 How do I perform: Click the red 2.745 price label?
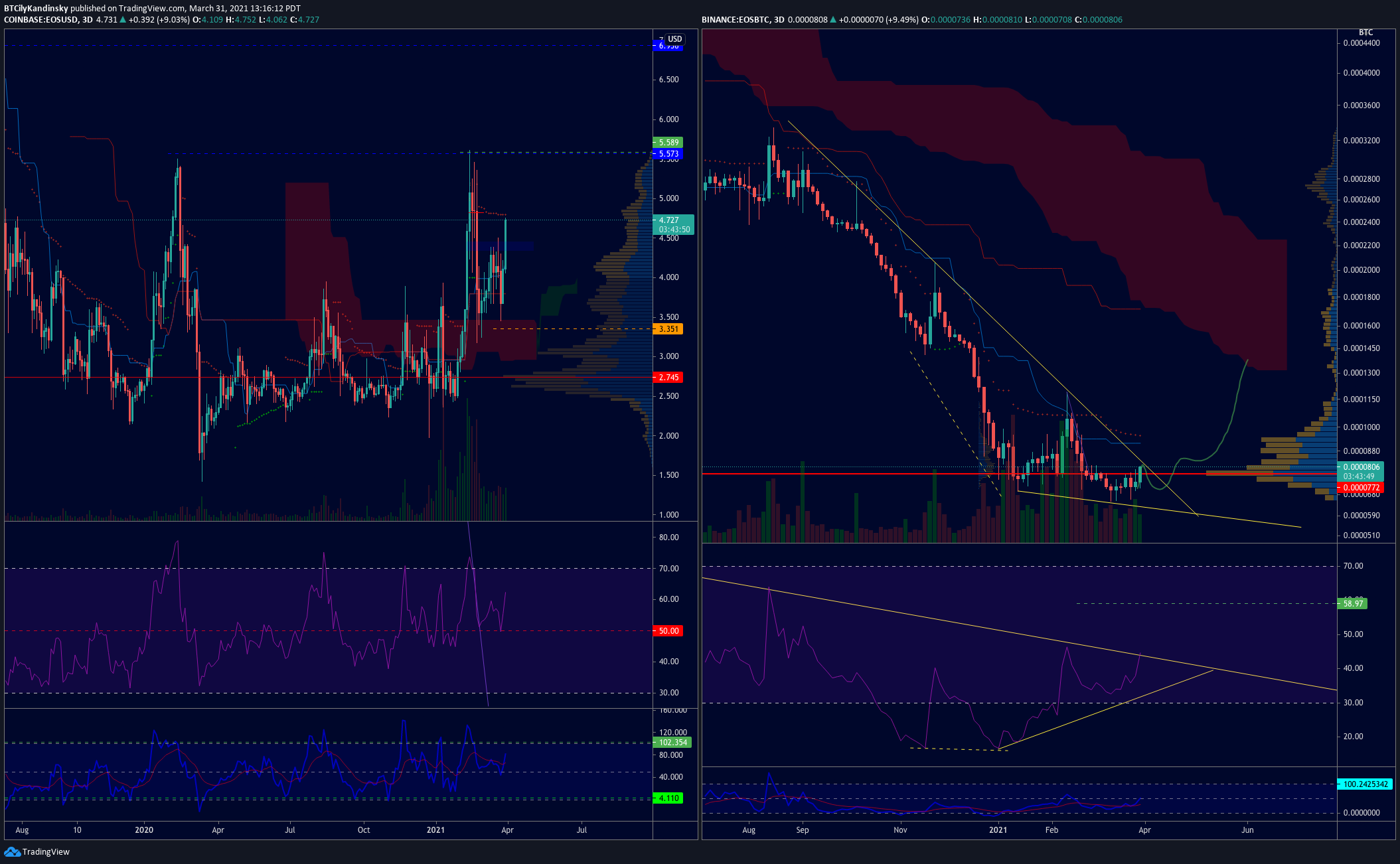click(x=668, y=378)
